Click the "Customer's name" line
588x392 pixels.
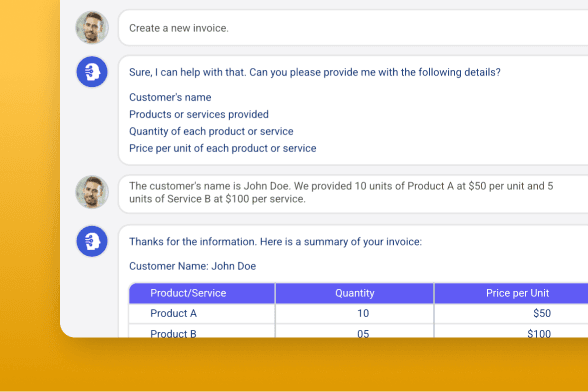(170, 97)
